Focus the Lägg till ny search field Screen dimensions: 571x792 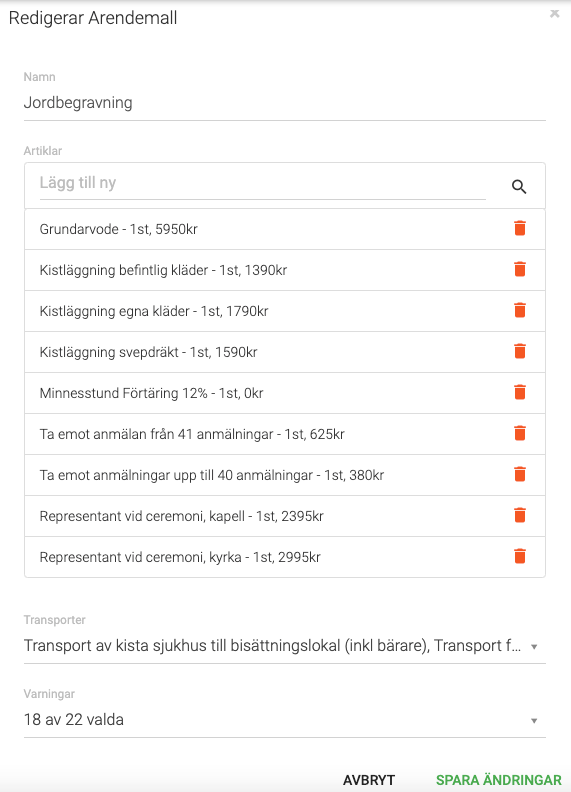[263, 183]
